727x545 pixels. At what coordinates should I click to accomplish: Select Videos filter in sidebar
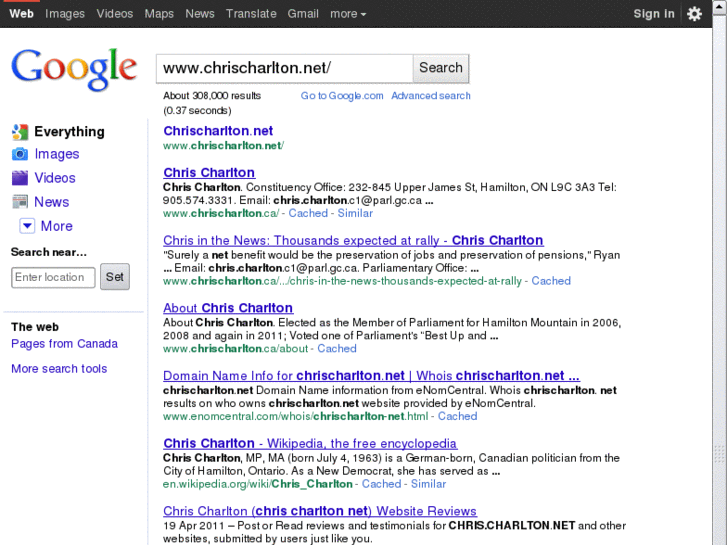point(55,178)
